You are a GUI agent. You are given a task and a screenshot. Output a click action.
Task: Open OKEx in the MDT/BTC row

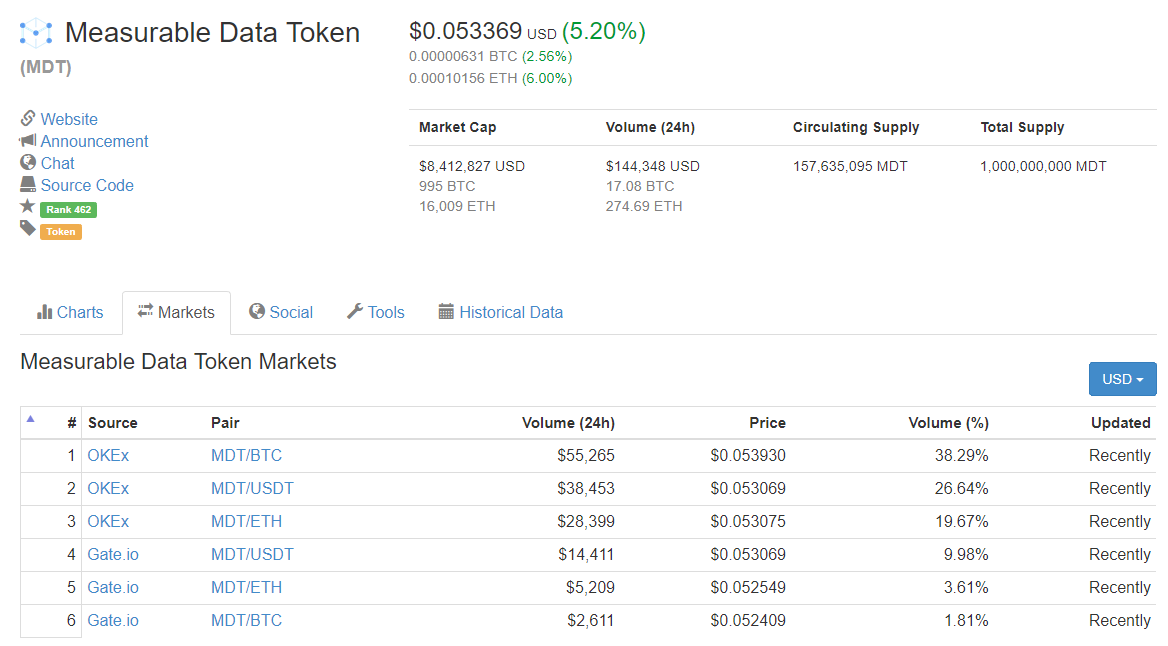coord(108,455)
